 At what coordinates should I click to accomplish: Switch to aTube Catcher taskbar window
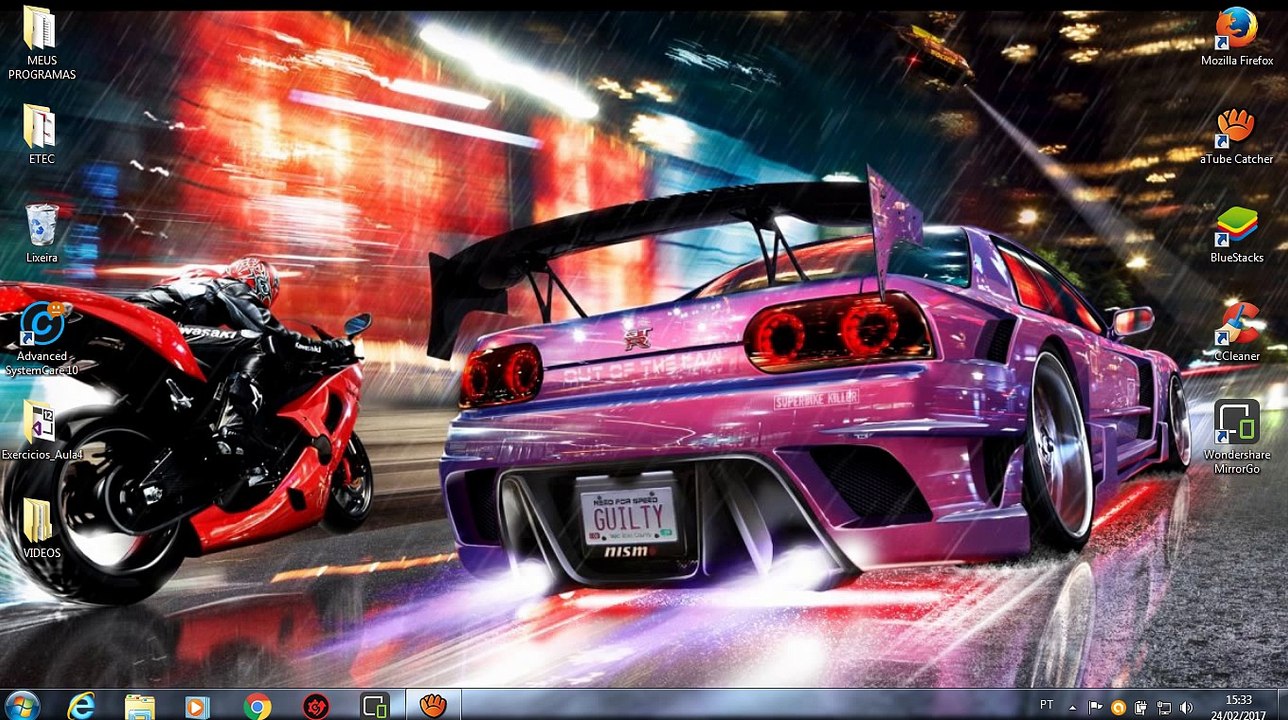[433, 706]
